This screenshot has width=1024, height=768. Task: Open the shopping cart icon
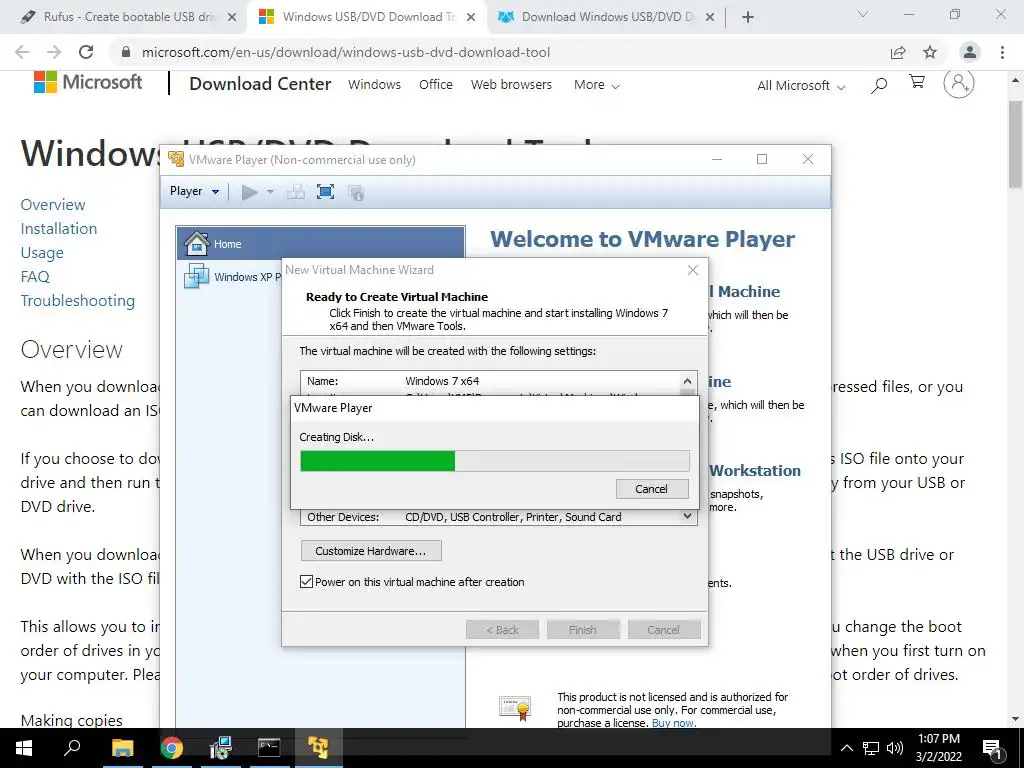(x=917, y=82)
